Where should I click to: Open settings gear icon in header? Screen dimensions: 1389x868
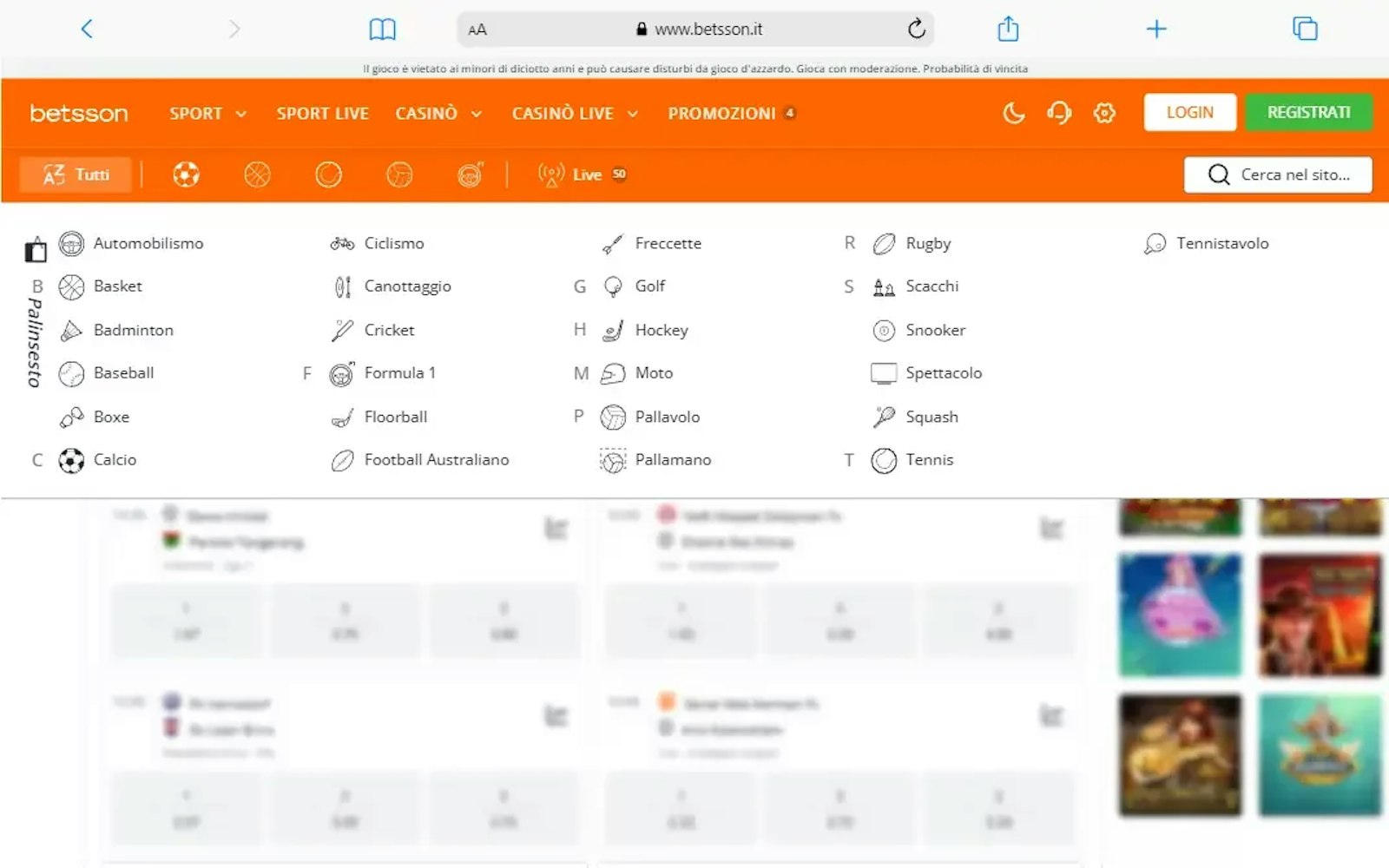coord(1104,113)
